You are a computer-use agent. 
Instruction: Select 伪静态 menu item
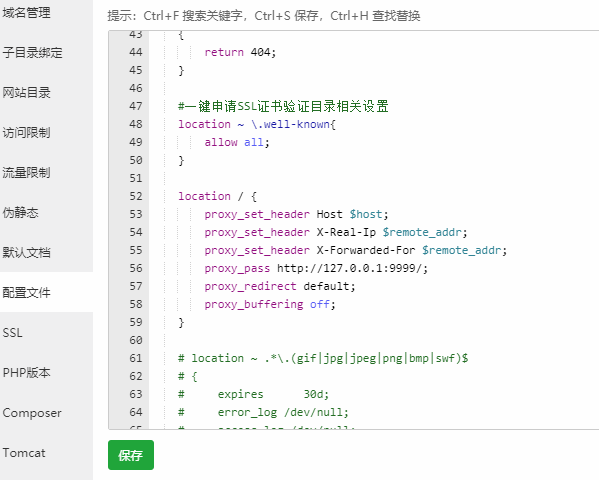21,212
